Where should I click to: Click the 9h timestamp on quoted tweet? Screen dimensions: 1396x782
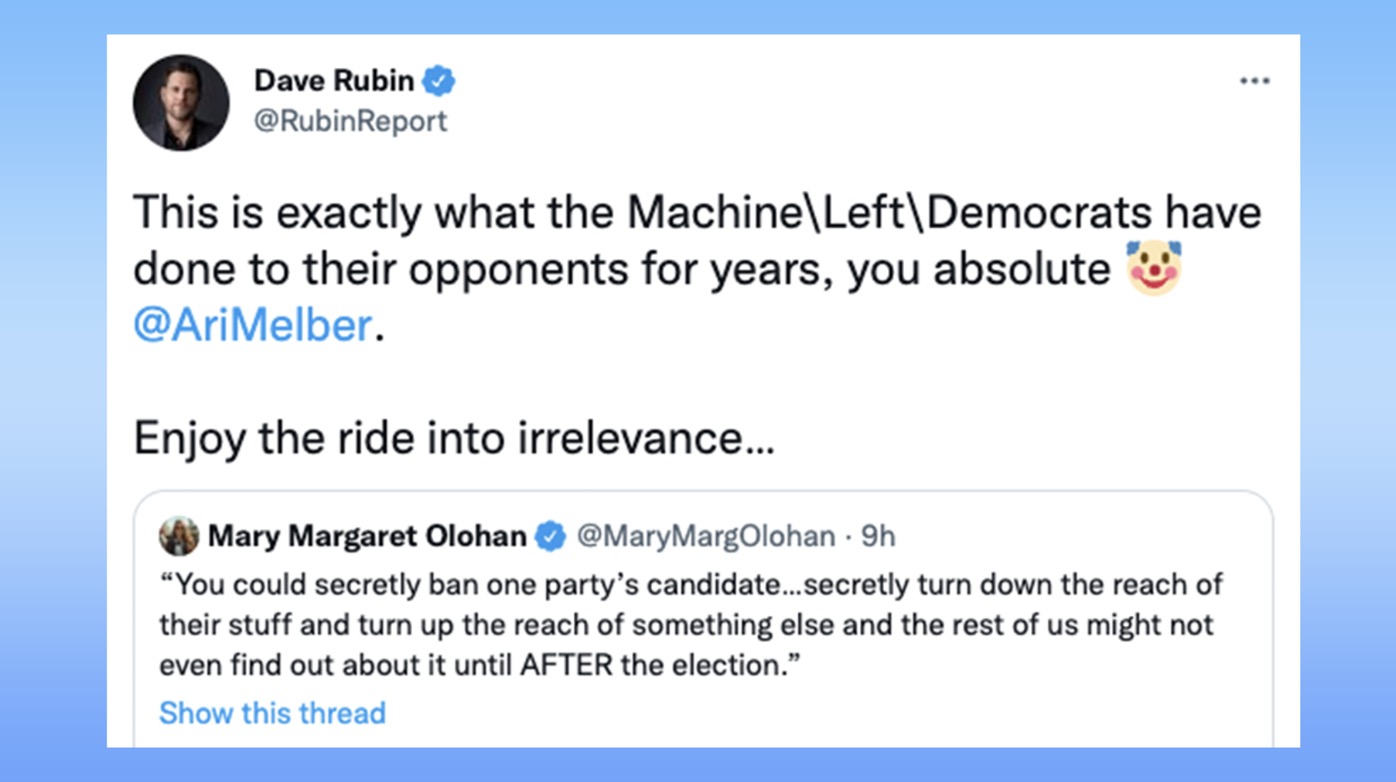coord(878,537)
